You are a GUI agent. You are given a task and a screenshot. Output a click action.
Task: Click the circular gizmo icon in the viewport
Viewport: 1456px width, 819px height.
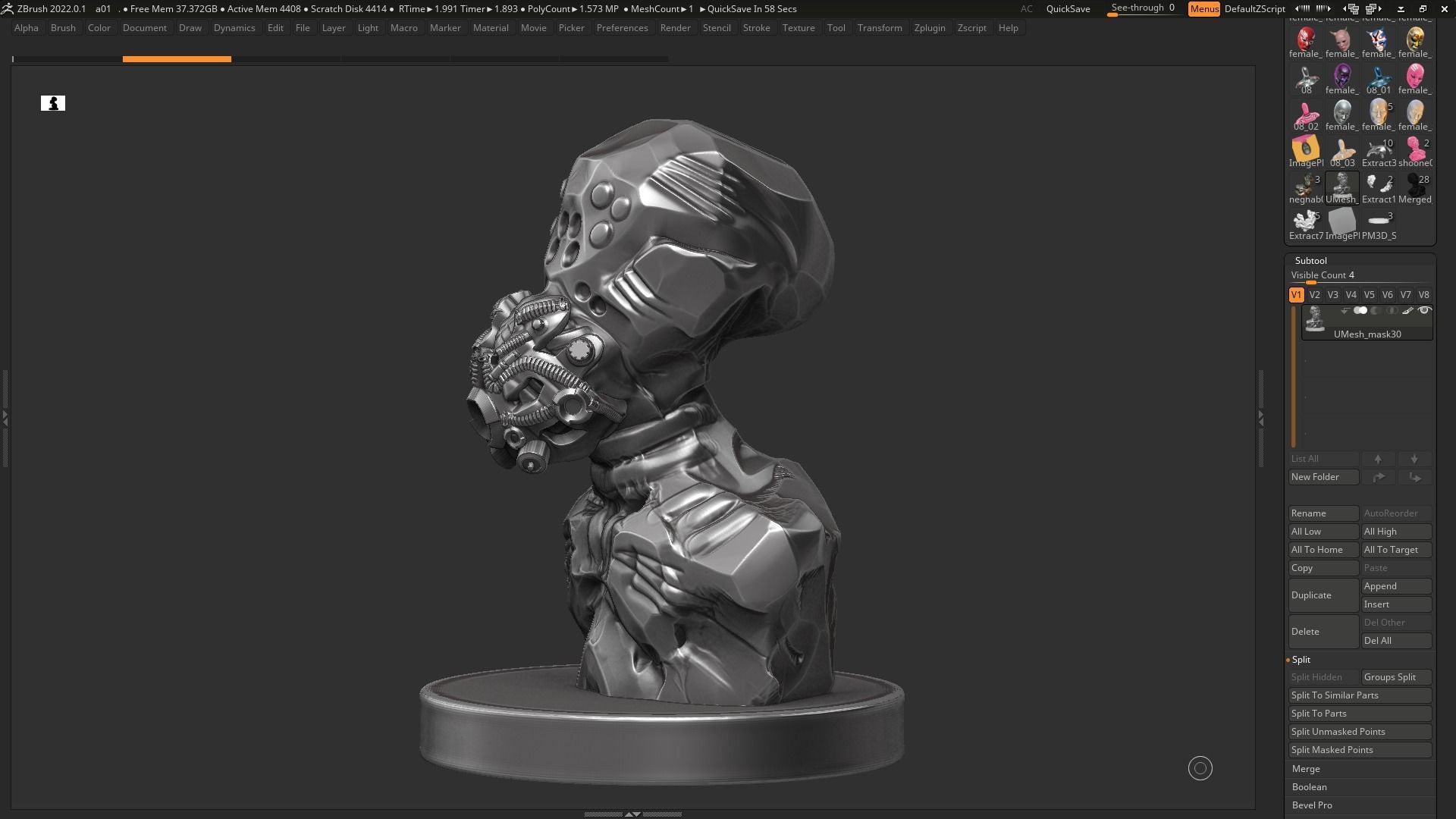(1200, 768)
